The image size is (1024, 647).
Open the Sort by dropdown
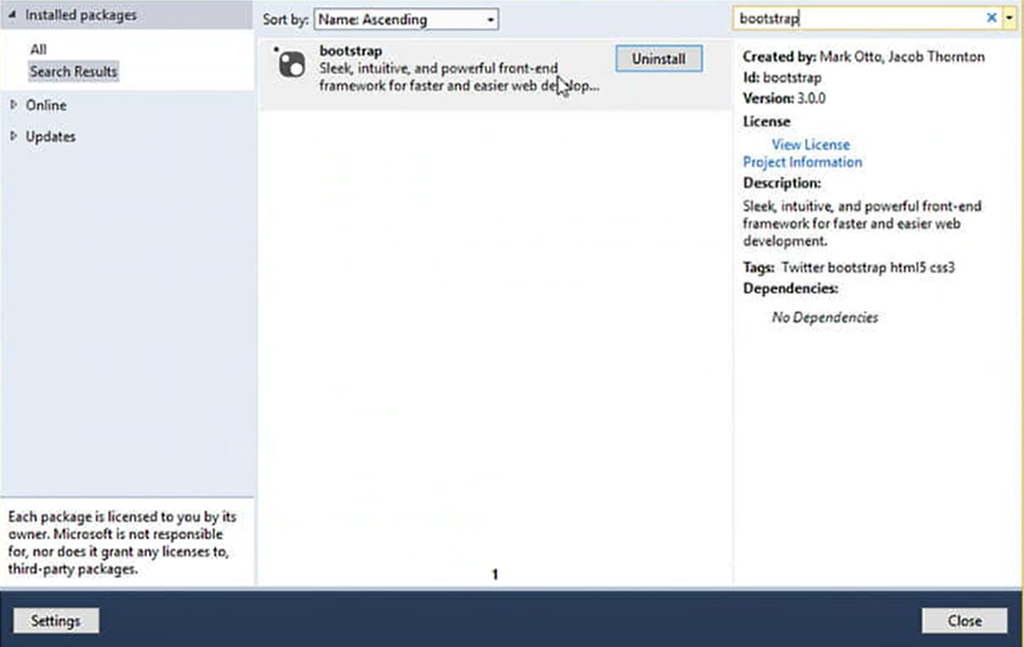406,19
